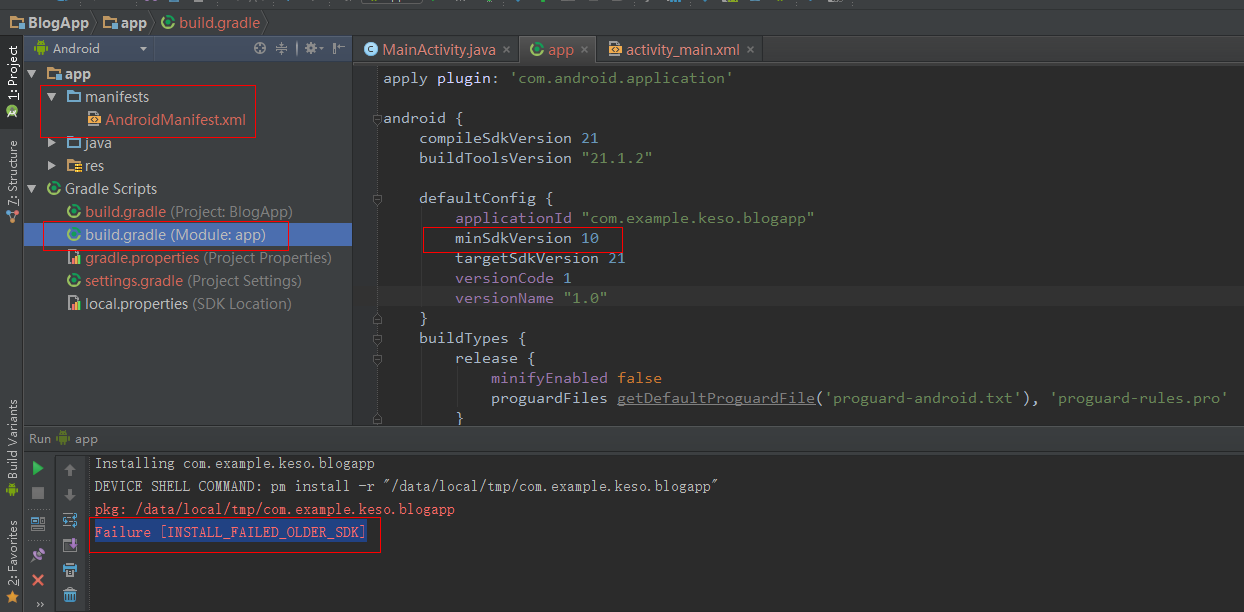Switch to the MainActivity.java tab
Image resolution: width=1244 pixels, height=612 pixels.
(x=430, y=49)
